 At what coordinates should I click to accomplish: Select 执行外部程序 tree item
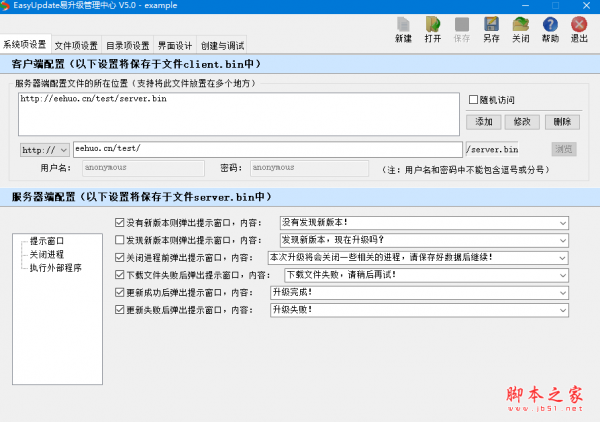point(55,268)
